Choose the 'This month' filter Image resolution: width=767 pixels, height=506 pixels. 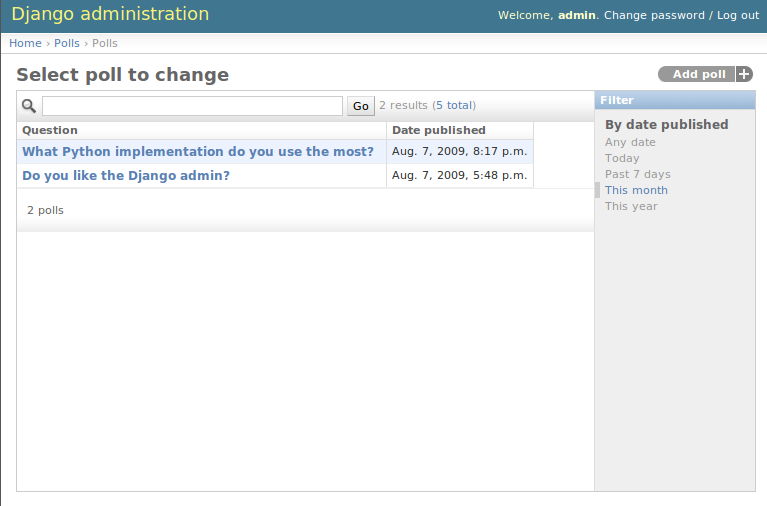(x=636, y=190)
